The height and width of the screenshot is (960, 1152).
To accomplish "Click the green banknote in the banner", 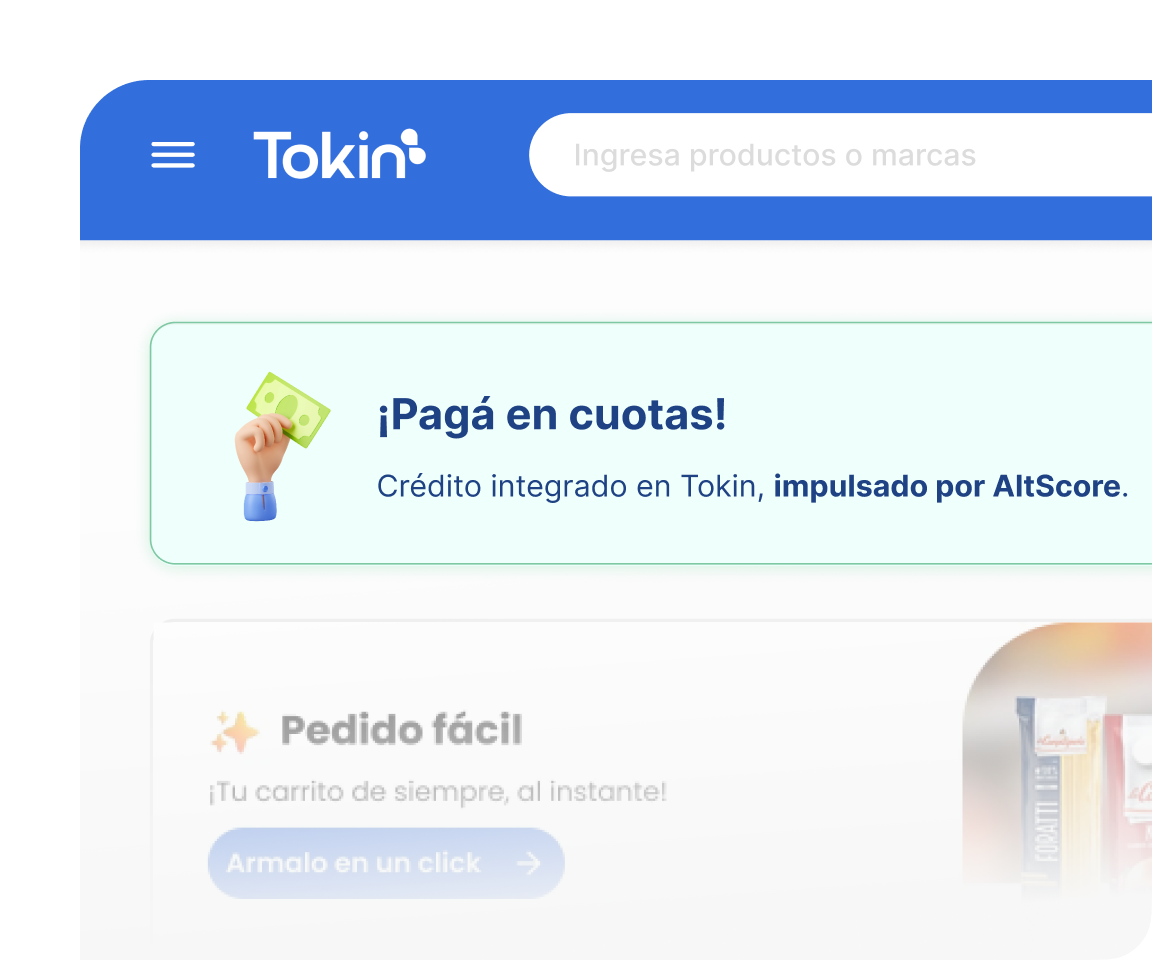I will pos(288,409).
